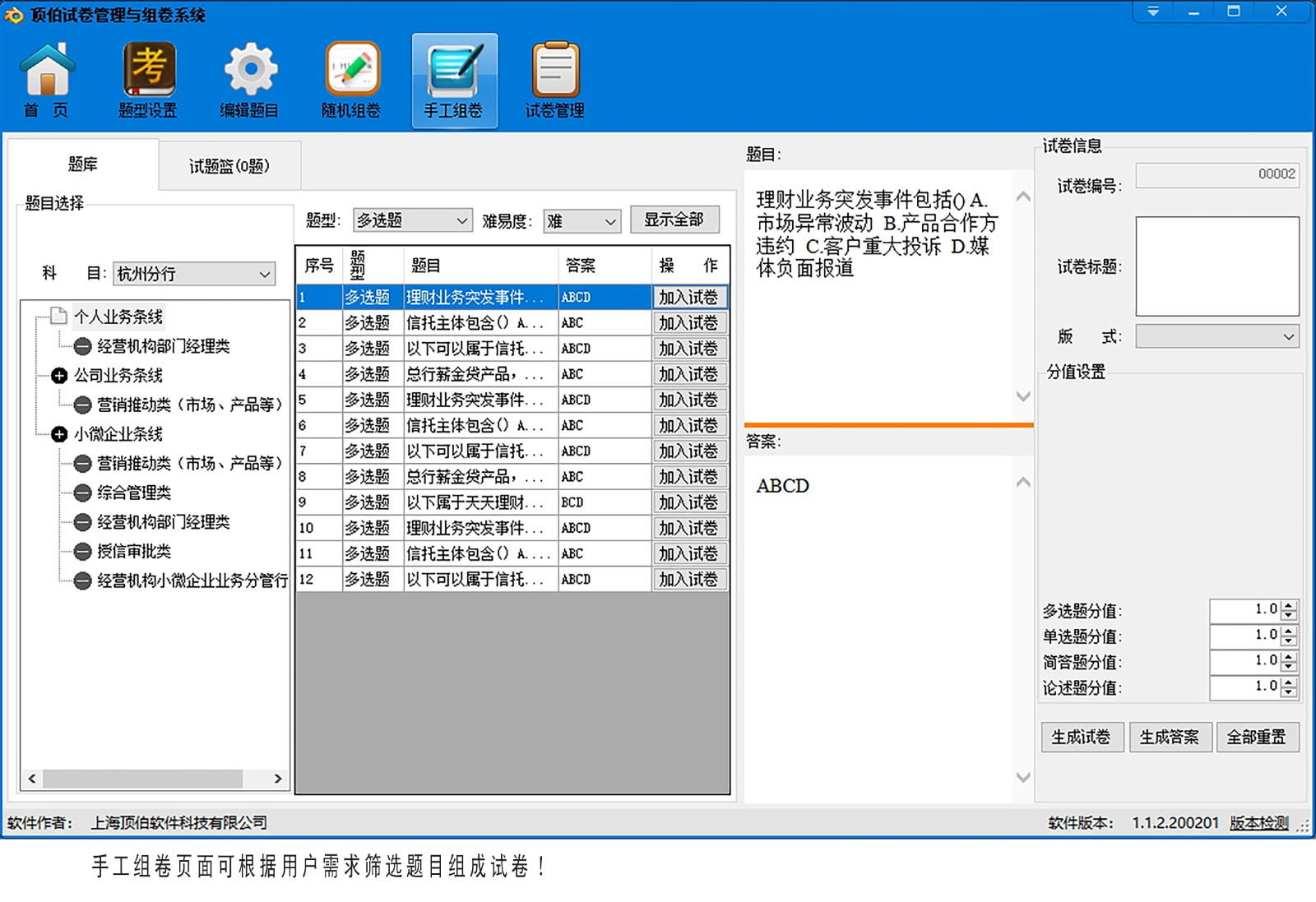Screen dimensions: 1316x902
Task: Click the title bar dropdown arrow icon
Action: (x=1153, y=12)
